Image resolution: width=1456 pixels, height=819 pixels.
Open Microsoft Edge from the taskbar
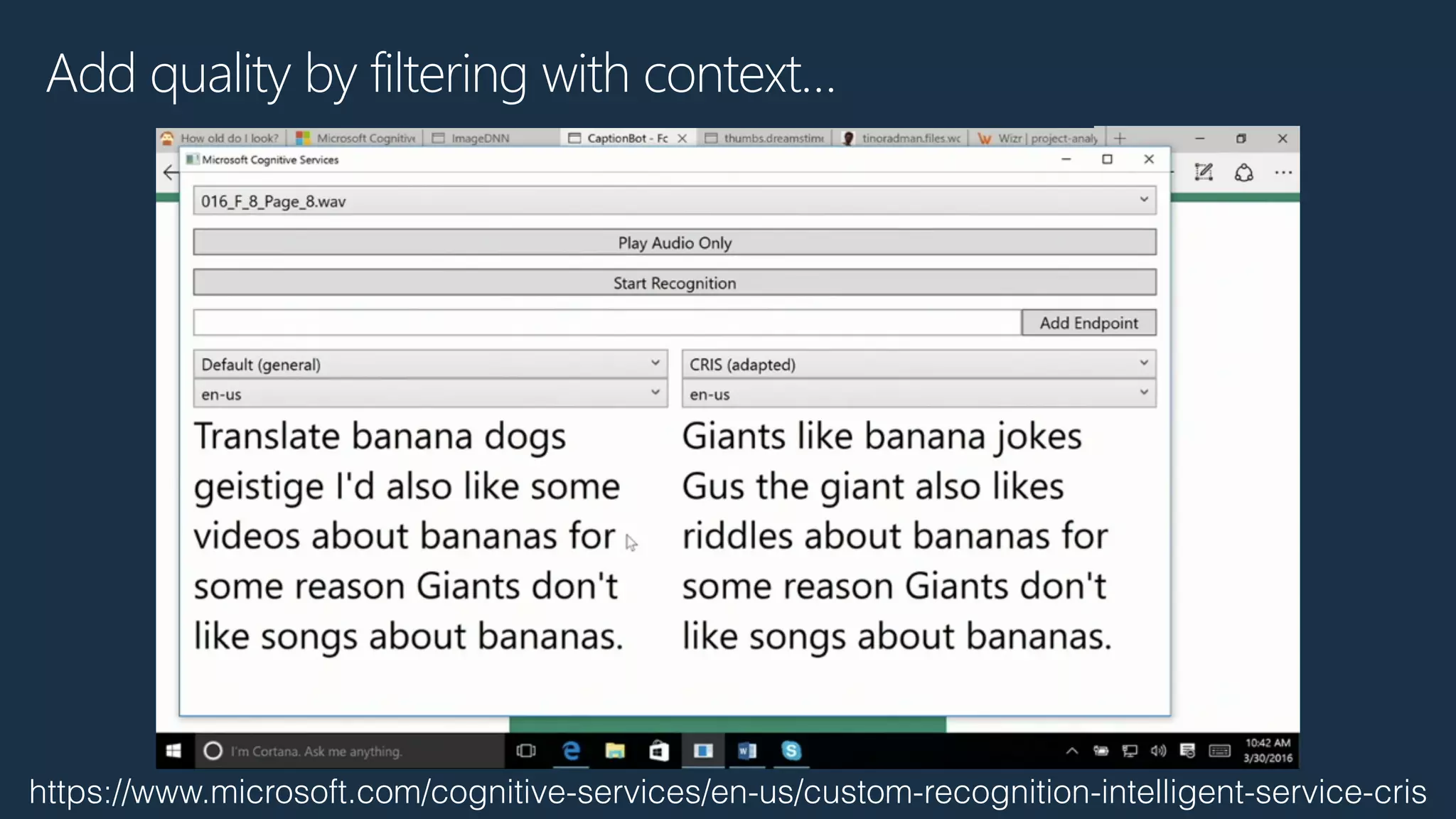point(571,751)
